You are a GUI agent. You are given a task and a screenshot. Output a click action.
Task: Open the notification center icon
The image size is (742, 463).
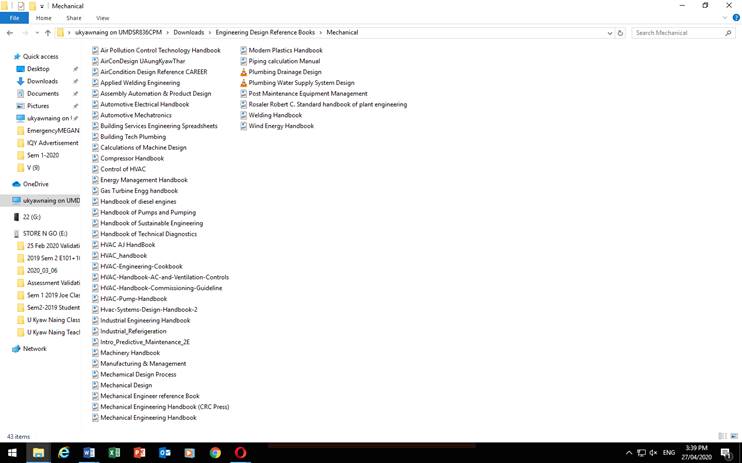point(726,454)
